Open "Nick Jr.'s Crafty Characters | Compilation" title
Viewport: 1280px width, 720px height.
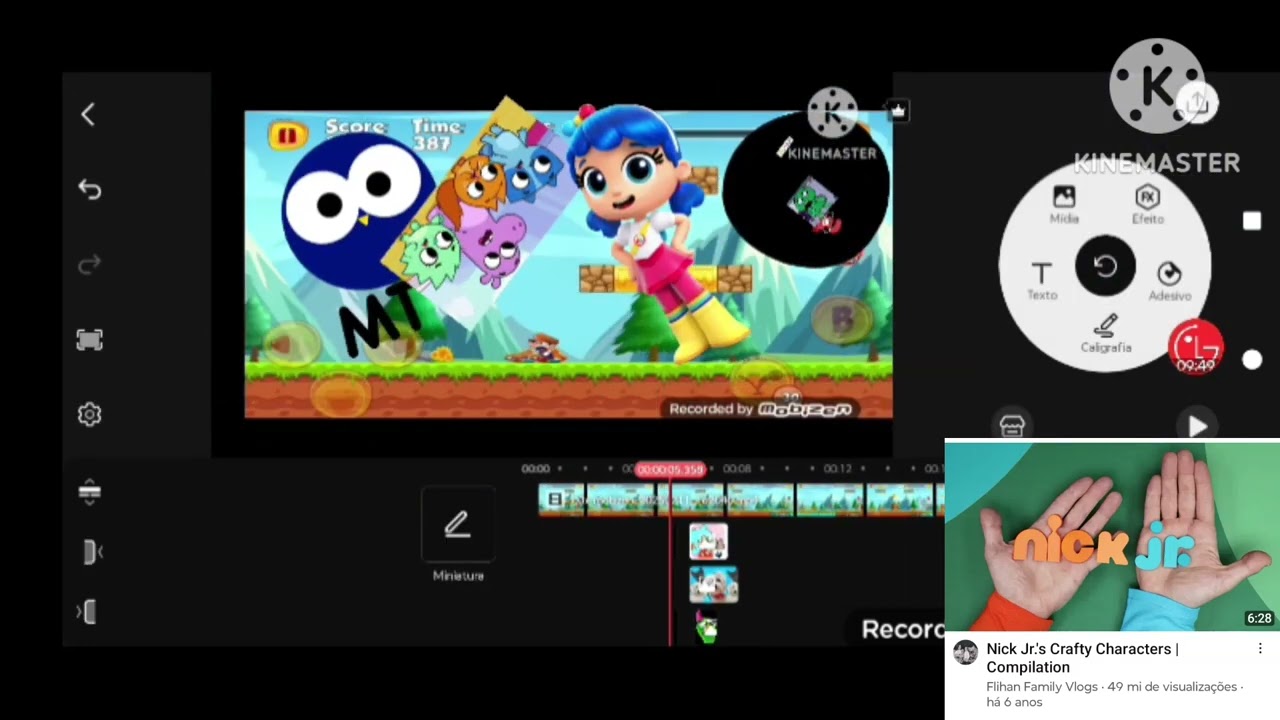1082,658
